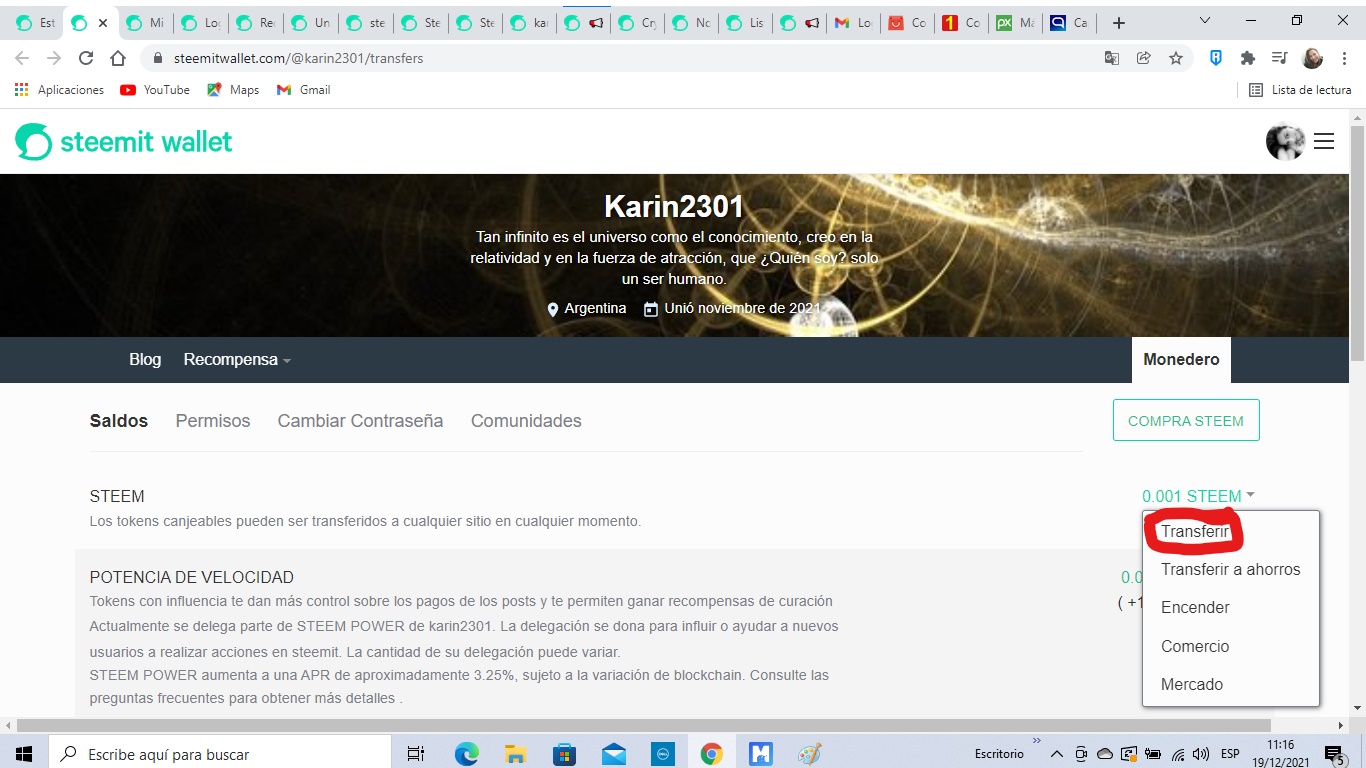
Task: Toggle the 0.001 STEEM balance dropdown
Action: [1198, 496]
